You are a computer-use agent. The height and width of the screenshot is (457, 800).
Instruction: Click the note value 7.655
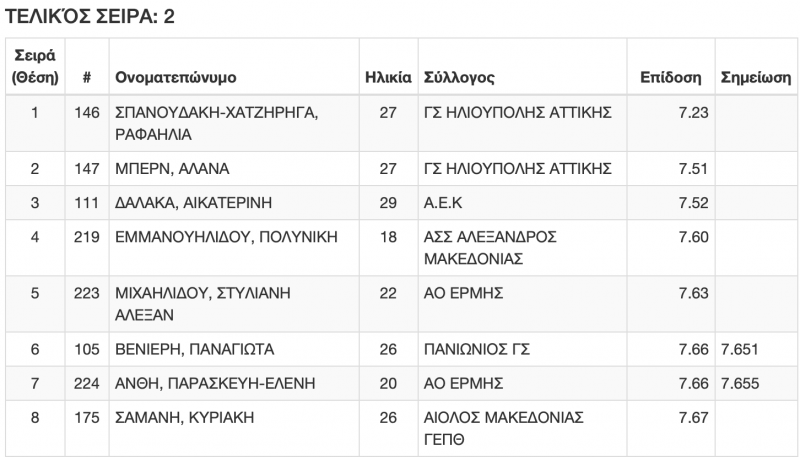point(739,383)
